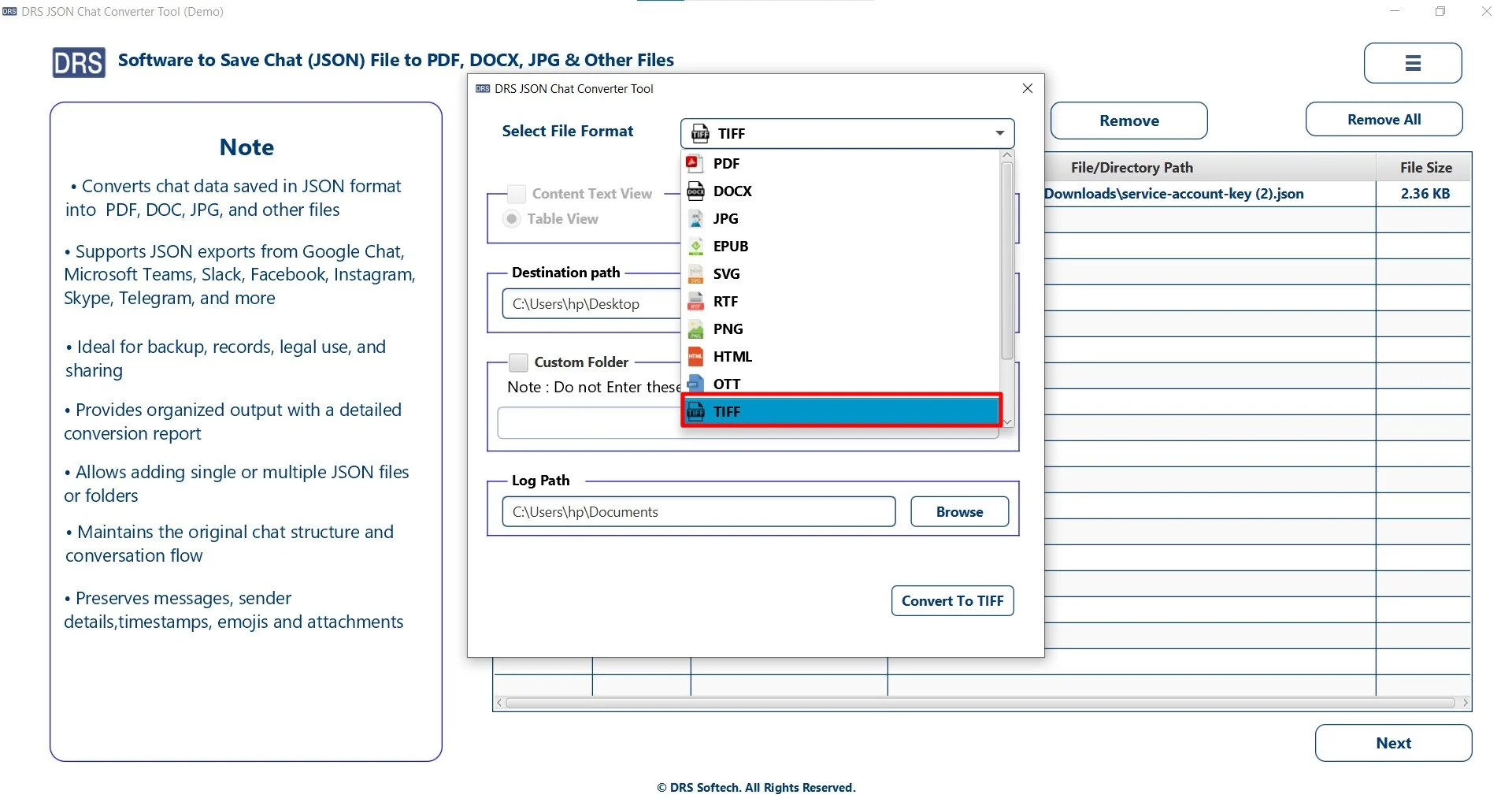Select the PNG format icon
Screen dimensions: 1512x802
[x=696, y=329]
